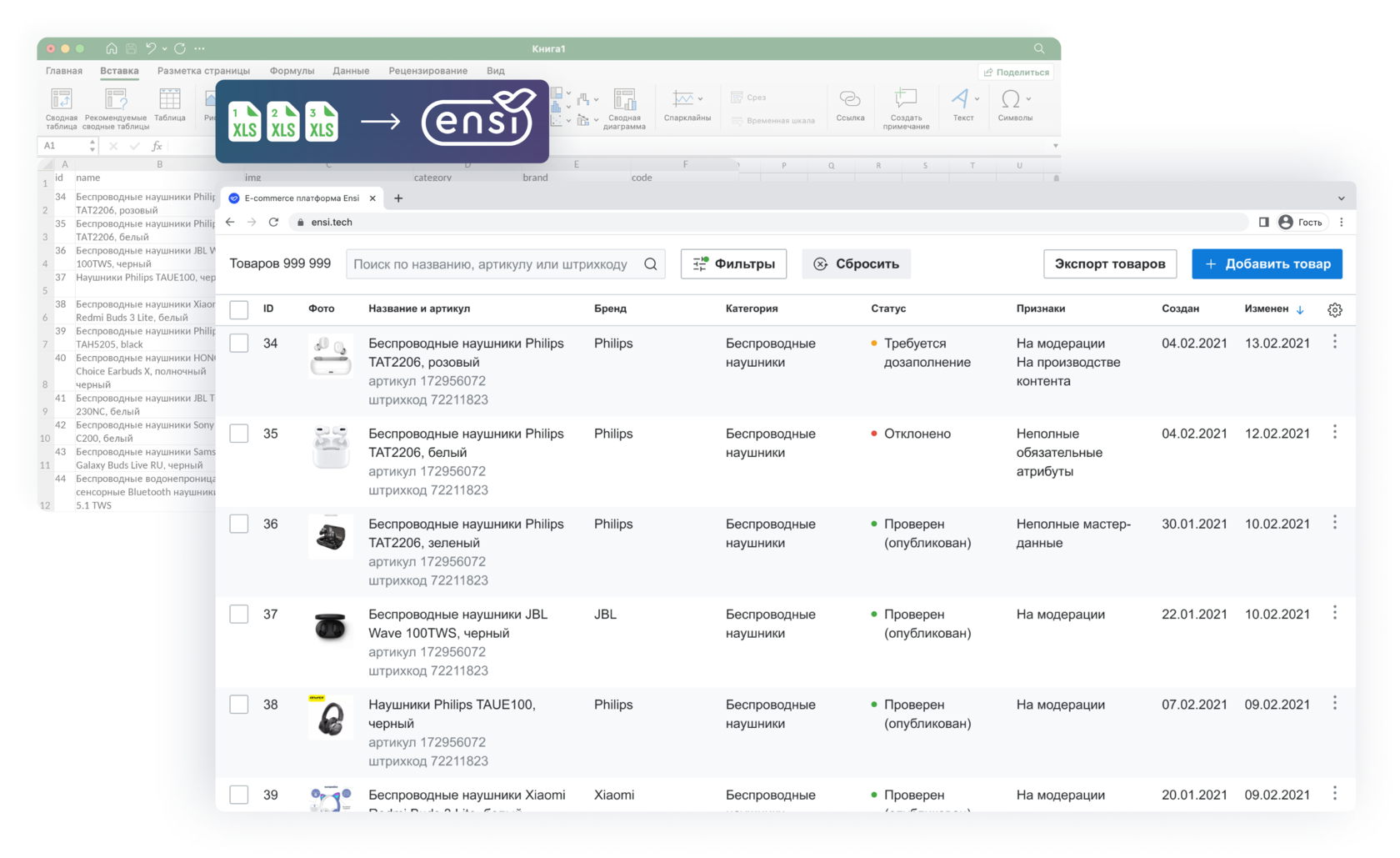This screenshot has width=1400, height=858.
Task: Open column settings gear in product table
Action: point(1335,309)
